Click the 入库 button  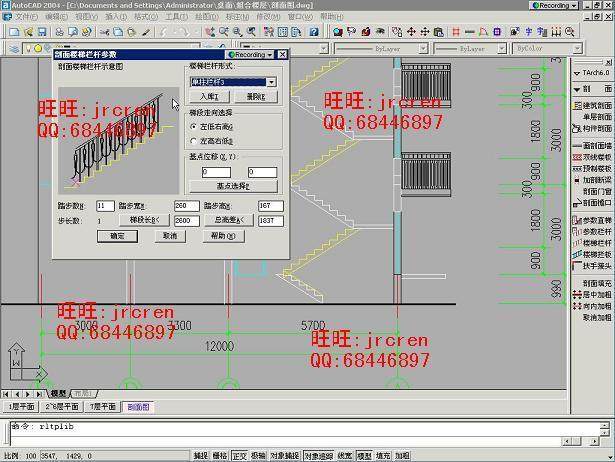209,96
